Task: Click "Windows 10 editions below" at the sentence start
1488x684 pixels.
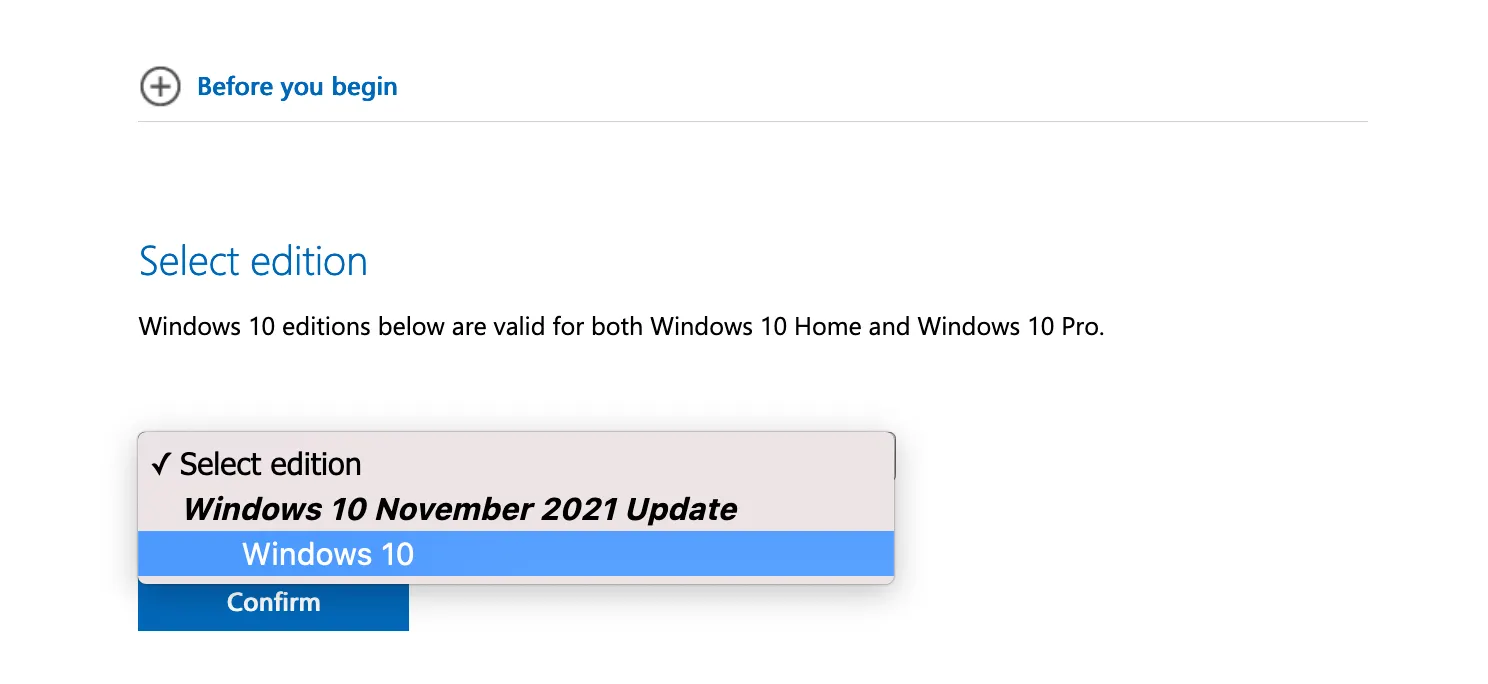Action: 255,327
